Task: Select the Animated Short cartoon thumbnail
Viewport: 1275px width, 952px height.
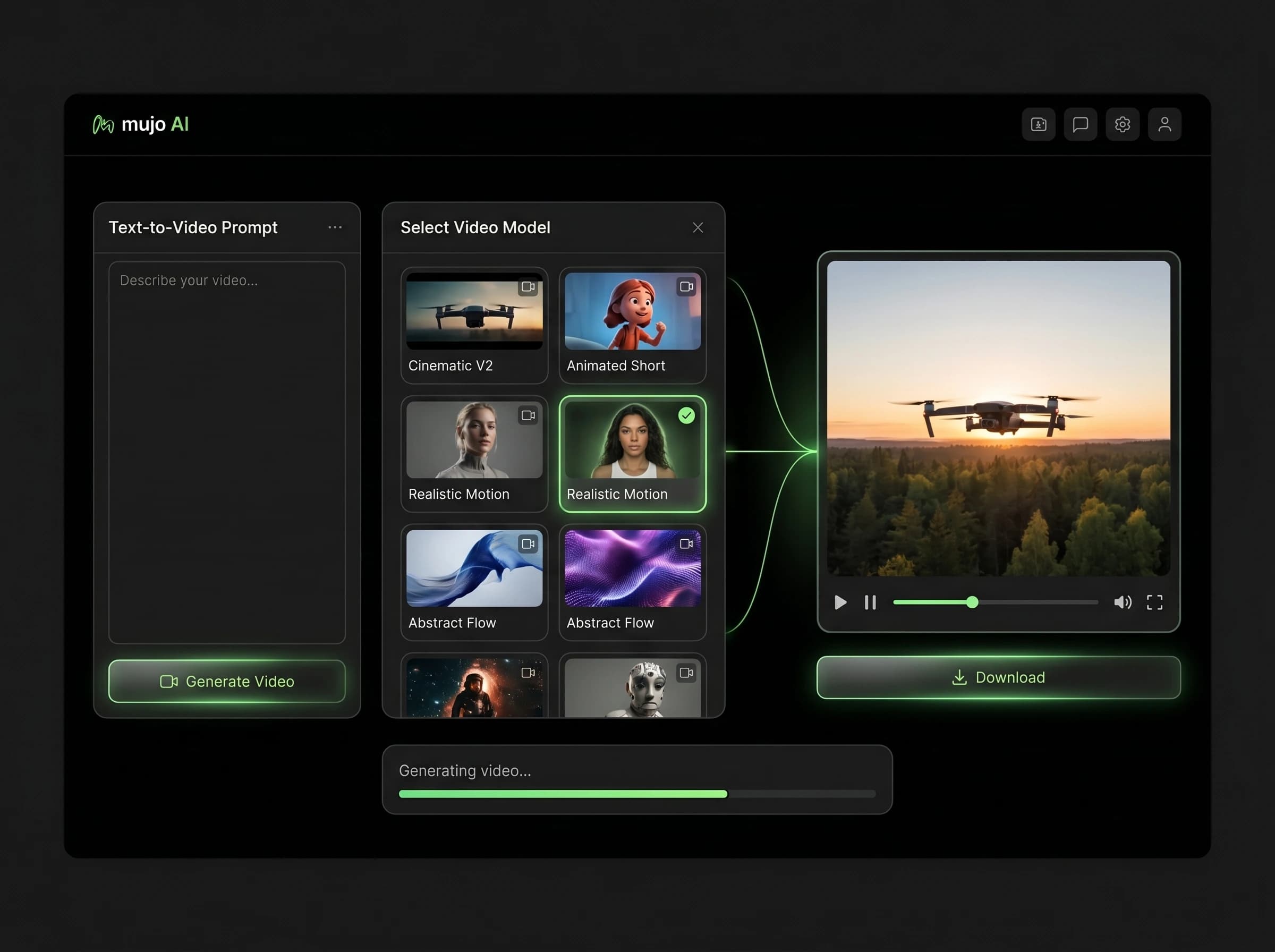Action: pos(633,311)
